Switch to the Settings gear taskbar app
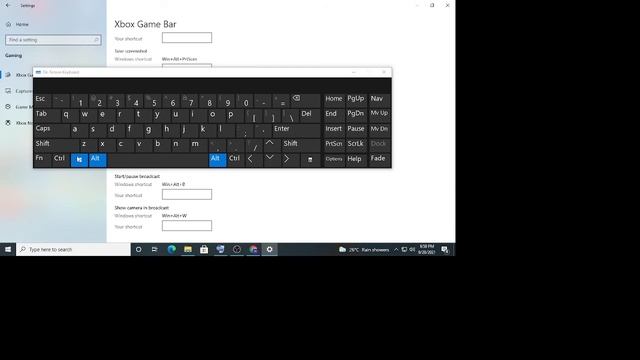Image resolution: width=640 pixels, height=360 pixels. (269, 249)
